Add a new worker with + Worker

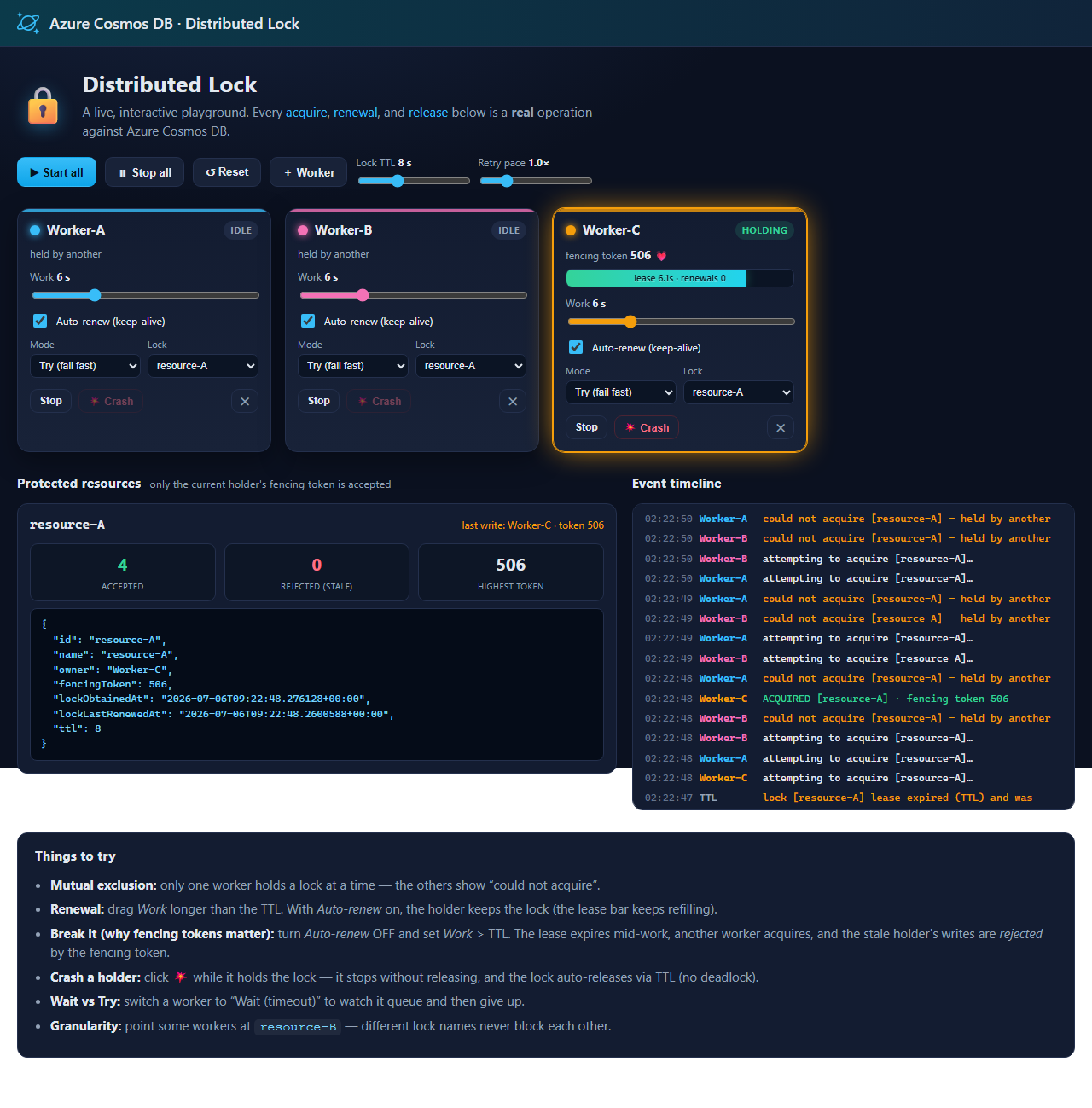309,172
